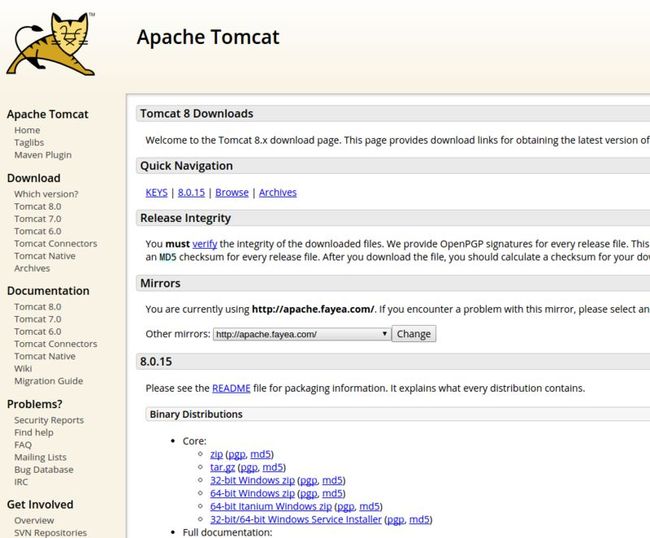The width and height of the screenshot is (650, 538).
Task: Download the Core tar.gz distribution
Action: click(222, 468)
